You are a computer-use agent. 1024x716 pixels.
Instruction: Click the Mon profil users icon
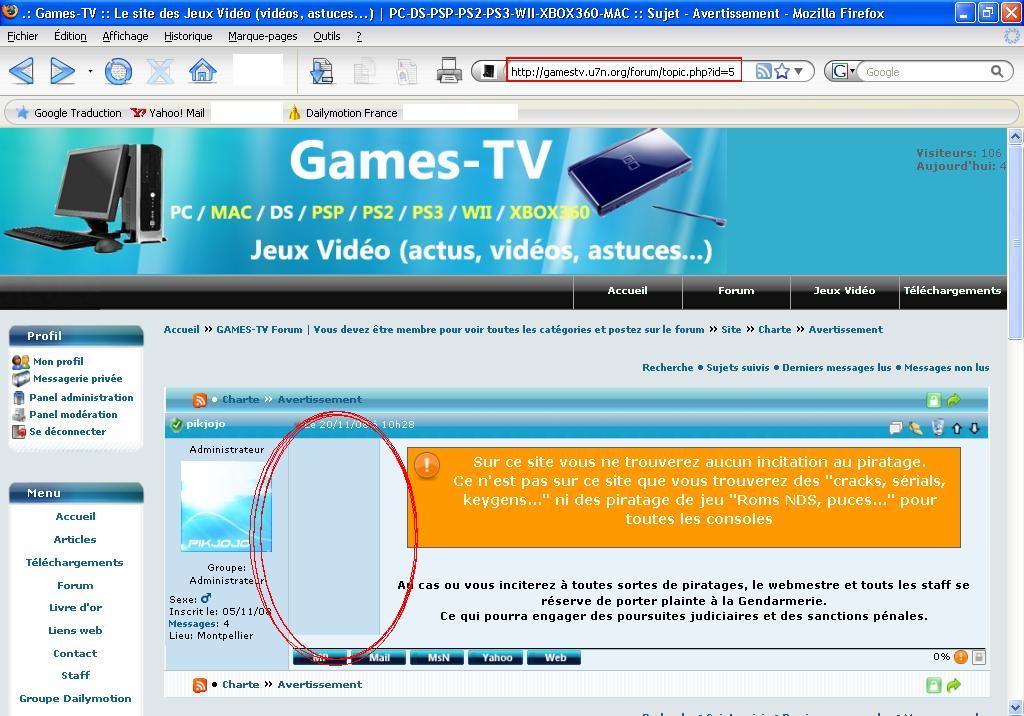click(x=21, y=361)
